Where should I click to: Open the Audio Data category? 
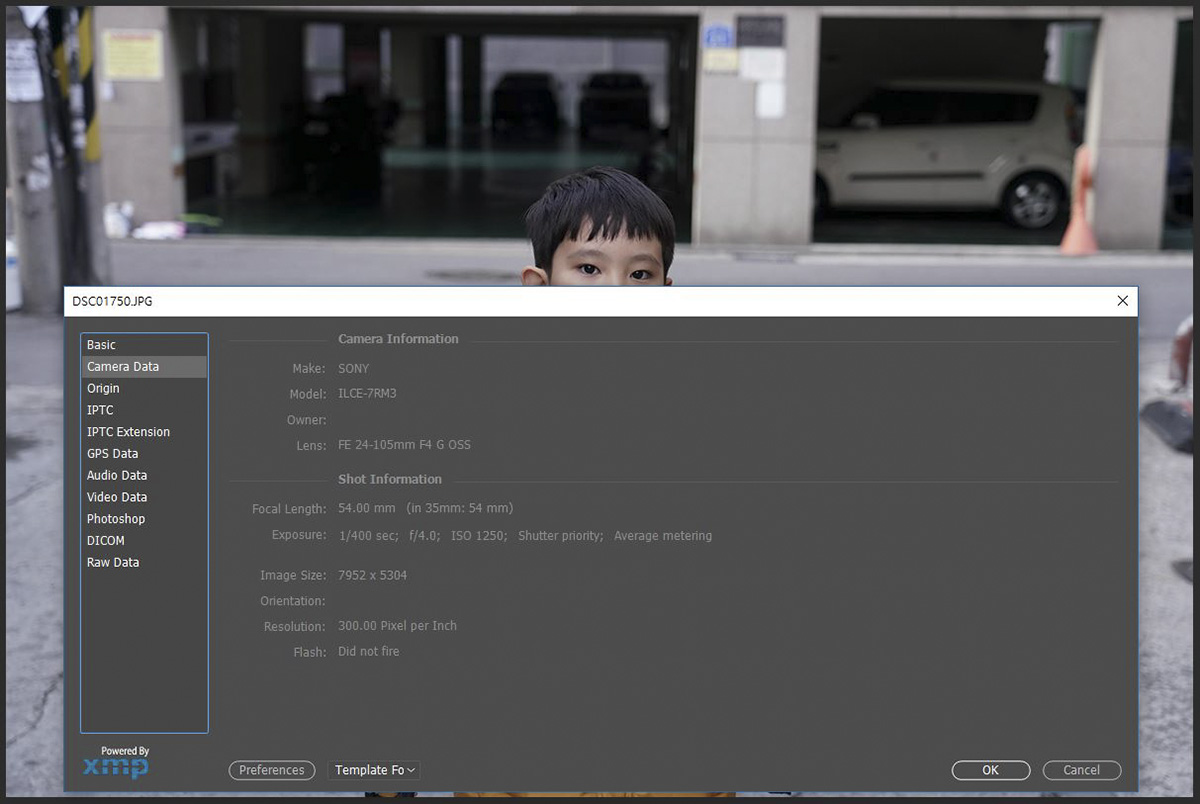[x=144, y=476]
